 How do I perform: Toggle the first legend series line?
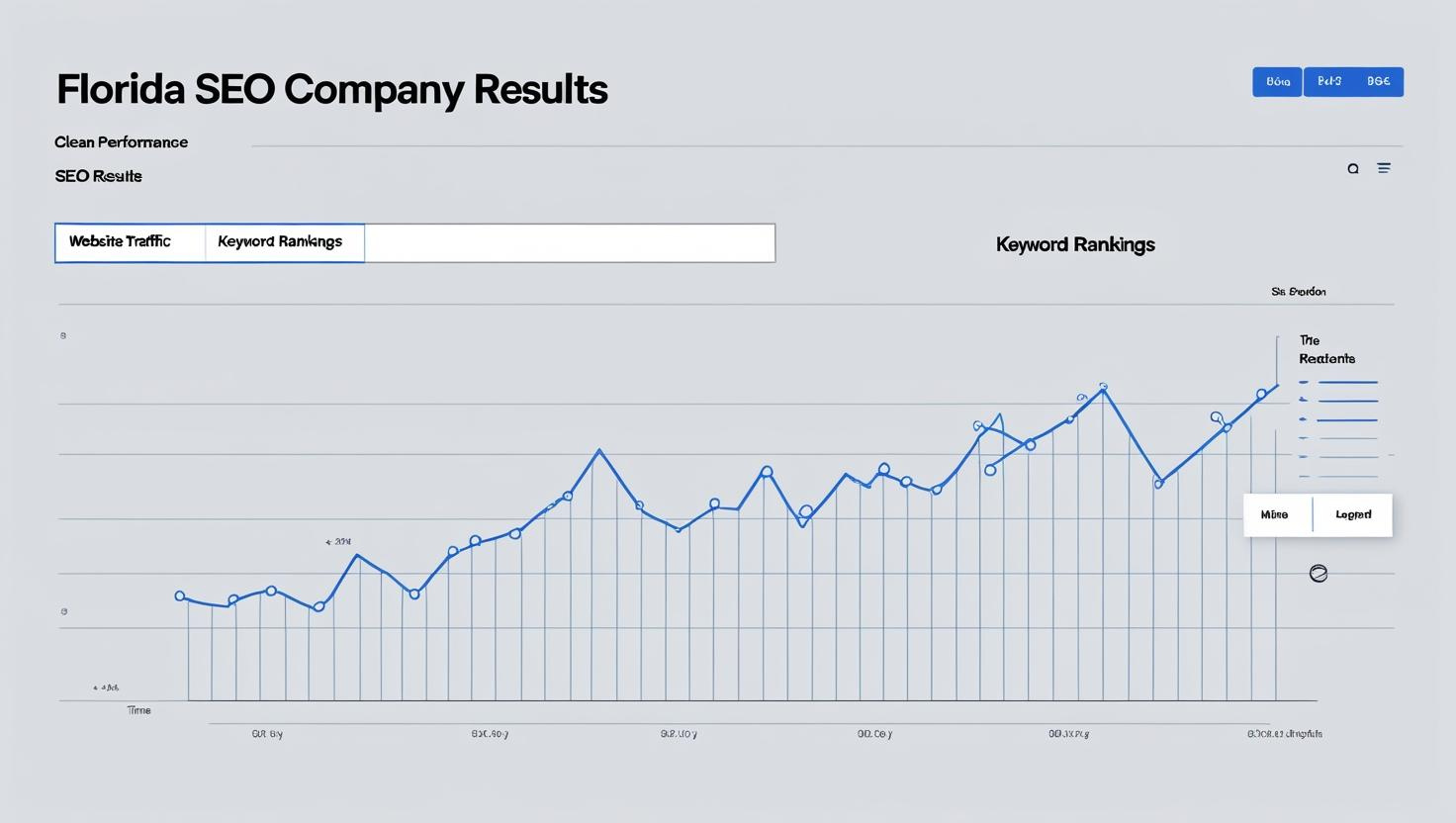point(1338,382)
